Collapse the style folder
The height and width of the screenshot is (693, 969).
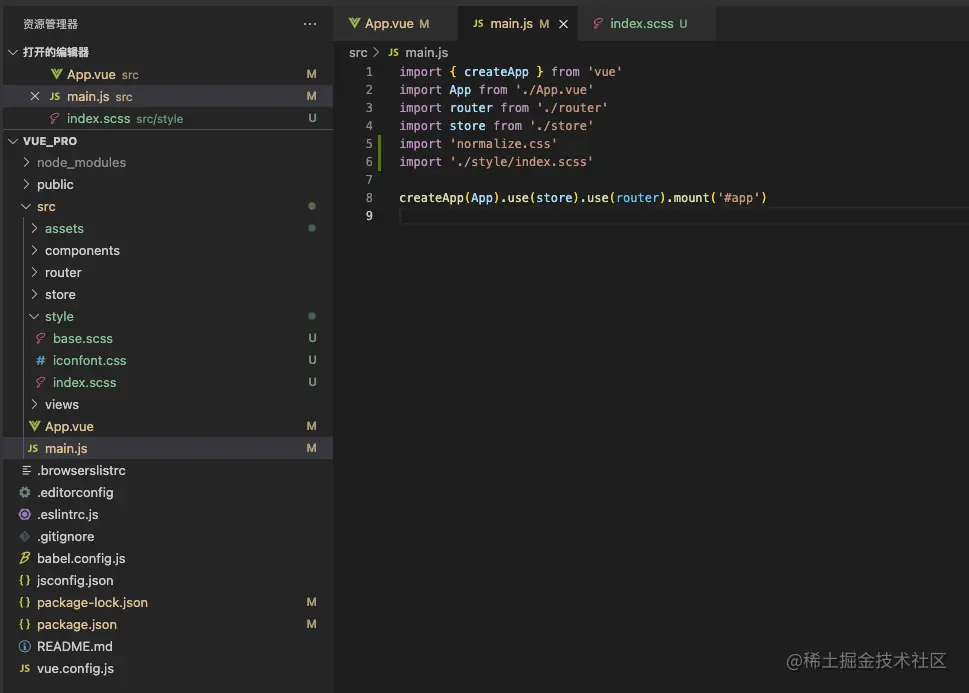coord(34,317)
